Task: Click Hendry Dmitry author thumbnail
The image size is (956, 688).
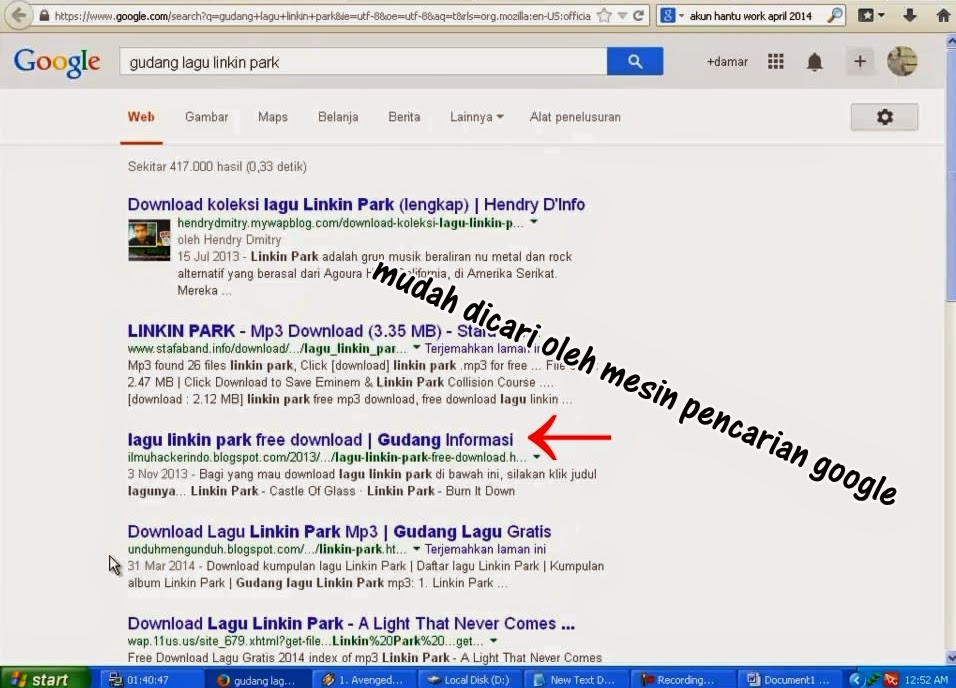Action: [149, 240]
